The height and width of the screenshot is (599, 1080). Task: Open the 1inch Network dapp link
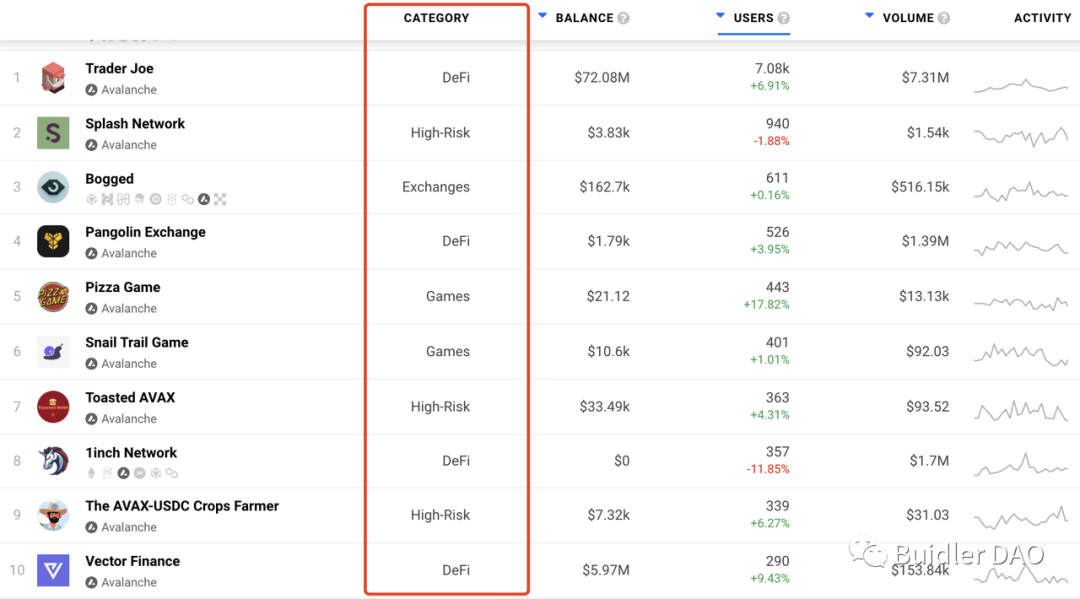pos(131,452)
